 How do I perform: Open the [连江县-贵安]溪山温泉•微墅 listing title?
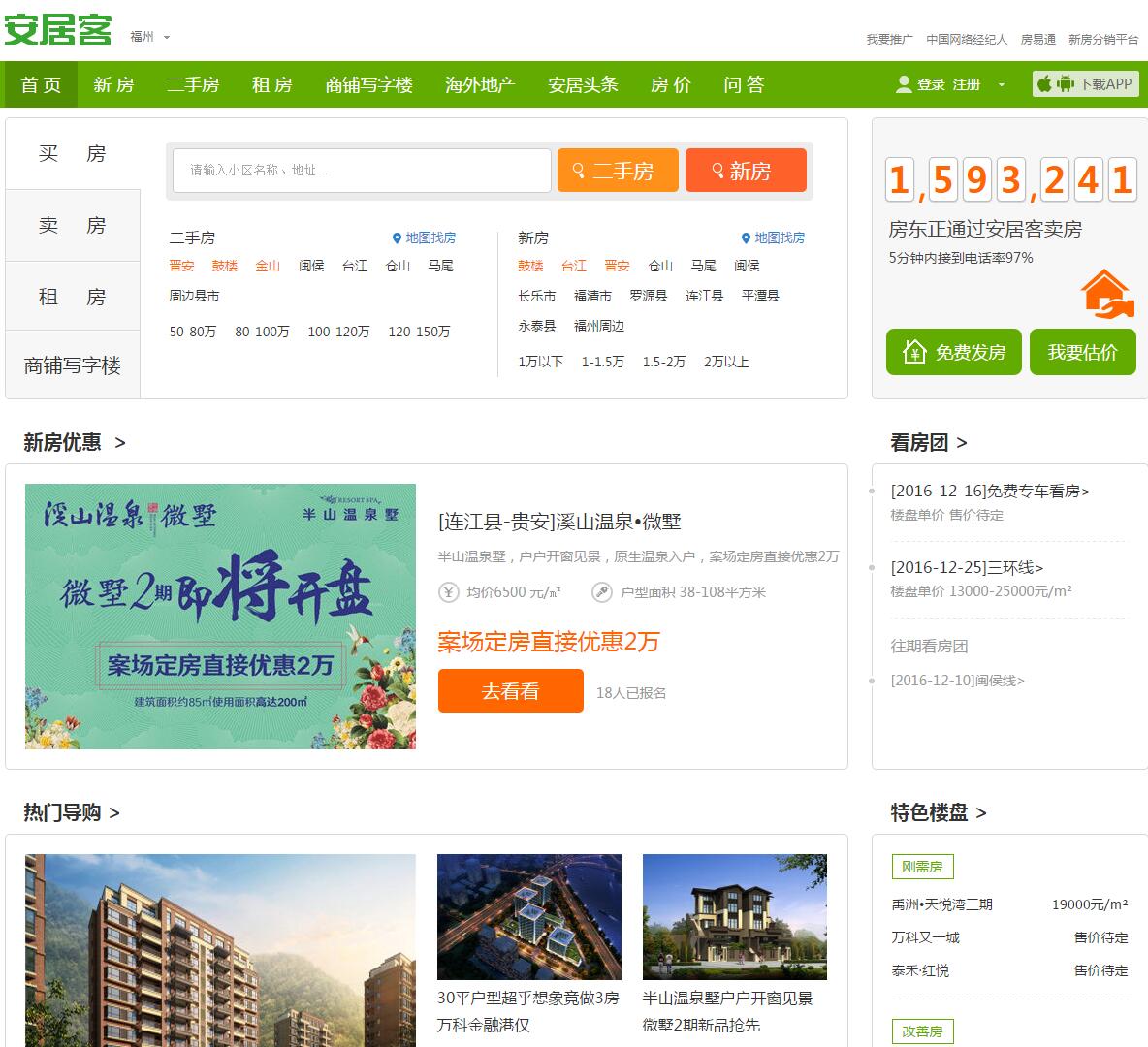[559, 522]
